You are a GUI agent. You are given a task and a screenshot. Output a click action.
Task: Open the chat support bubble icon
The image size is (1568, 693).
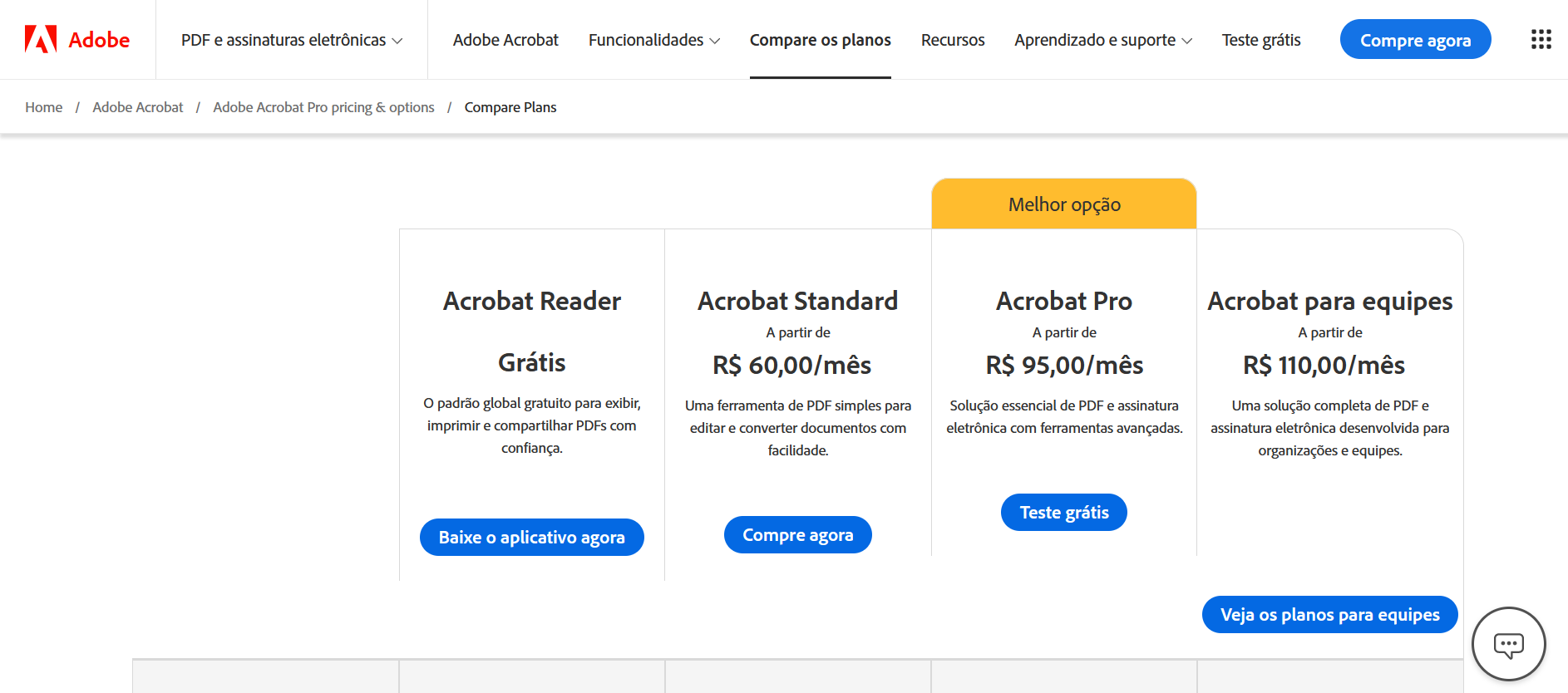[1509, 644]
